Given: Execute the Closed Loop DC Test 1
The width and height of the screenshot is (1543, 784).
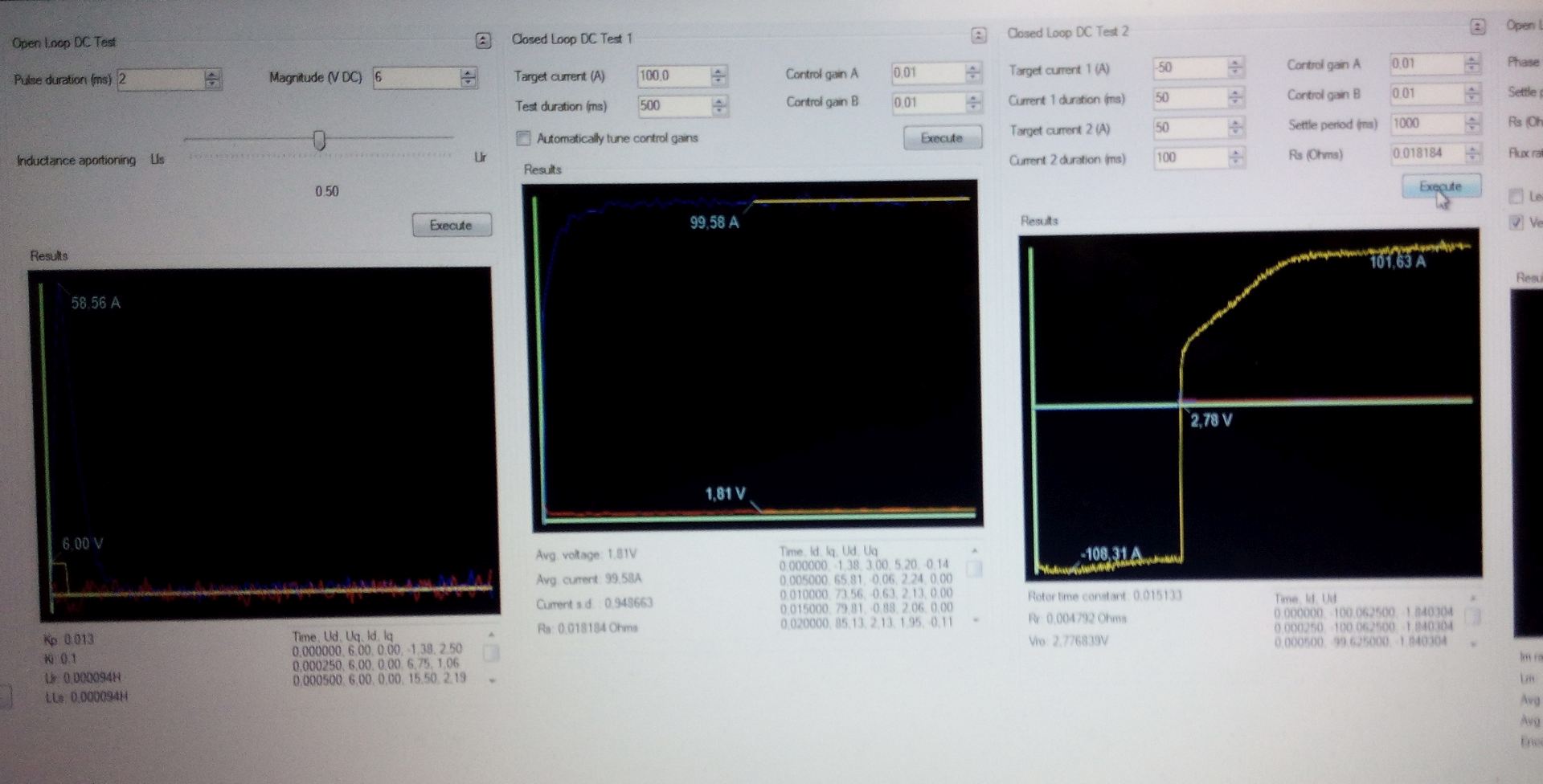Looking at the screenshot, I should tap(942, 138).
